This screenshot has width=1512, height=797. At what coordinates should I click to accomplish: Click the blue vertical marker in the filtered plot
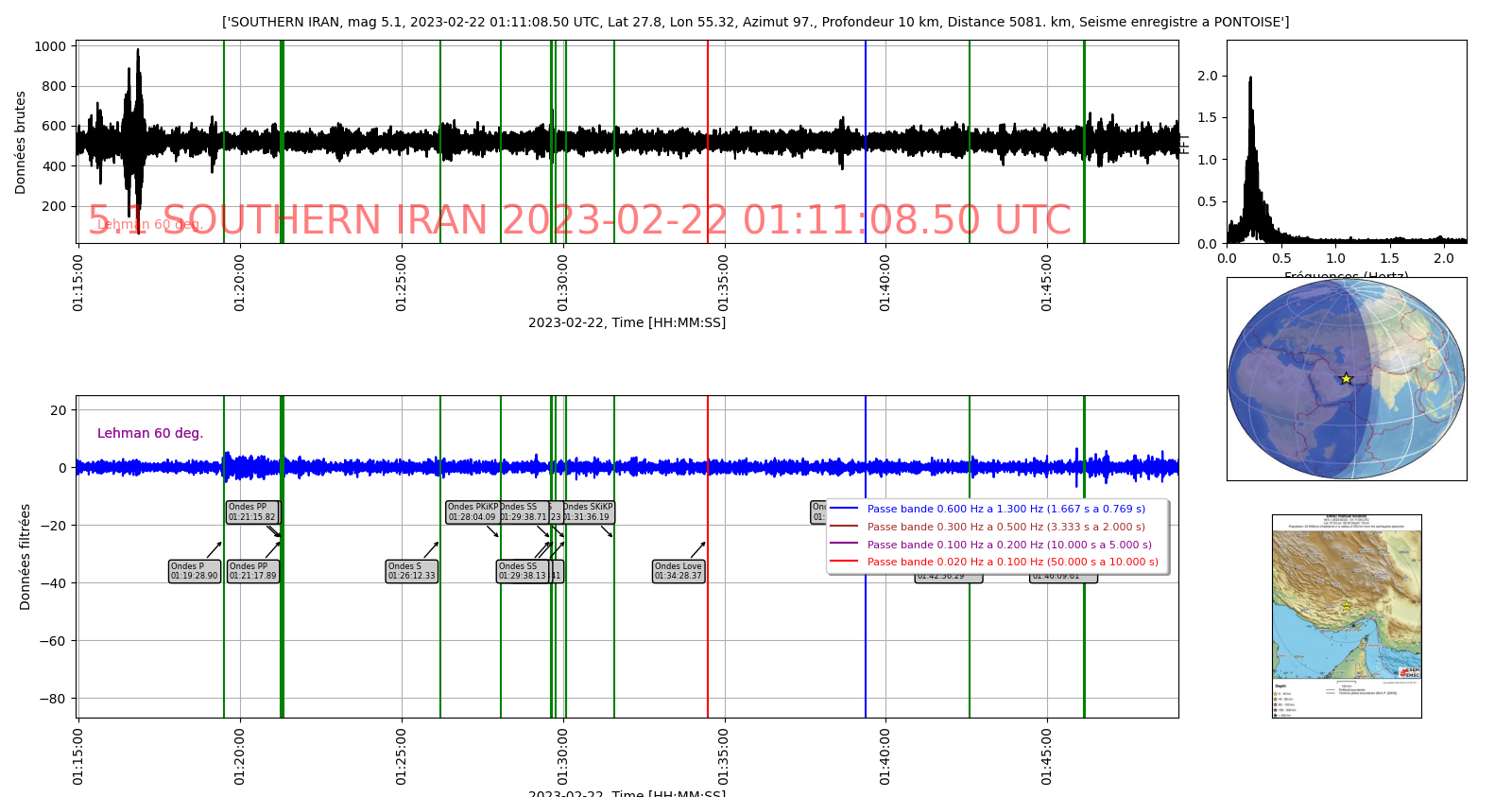866,615
